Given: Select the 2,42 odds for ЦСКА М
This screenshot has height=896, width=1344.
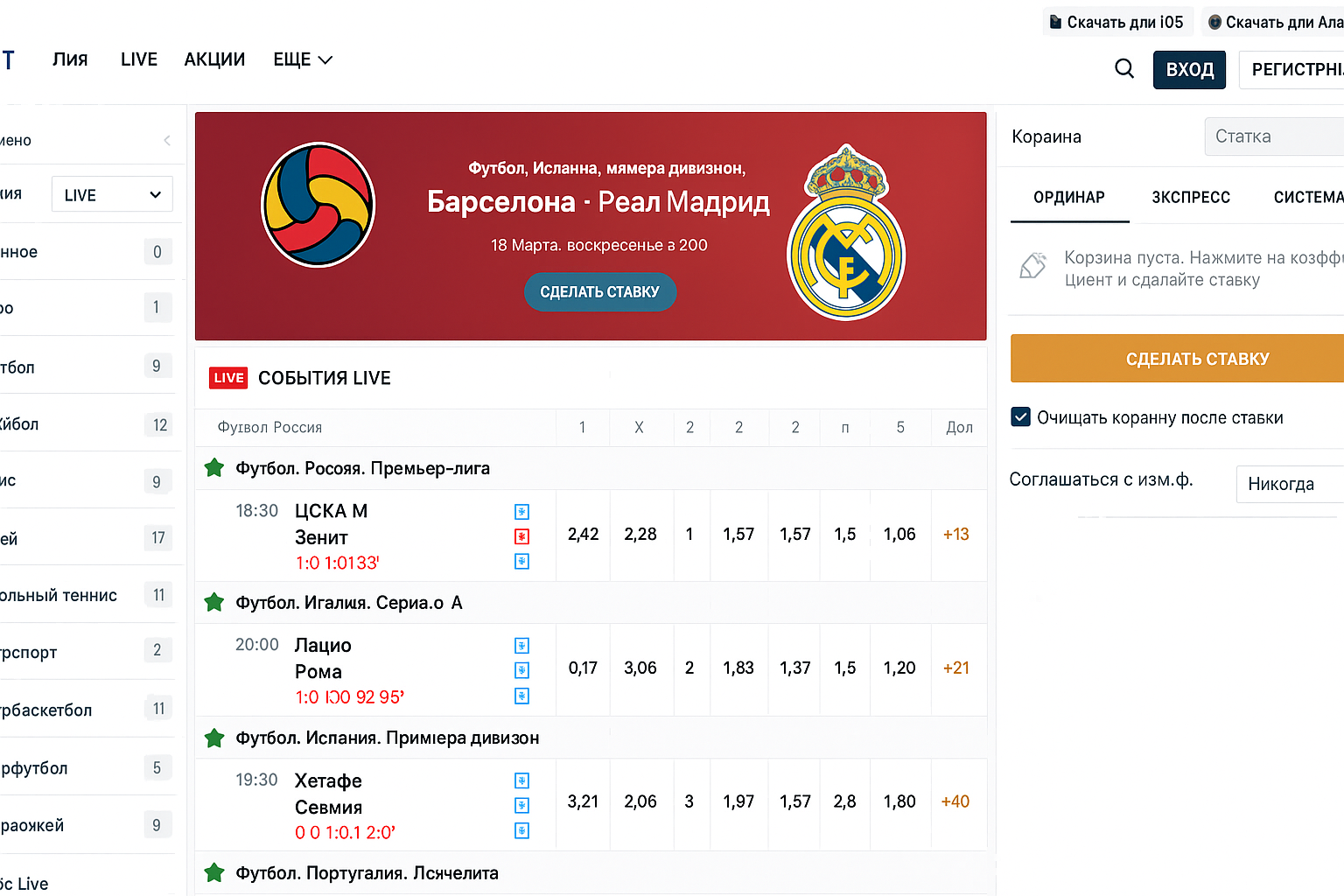Looking at the screenshot, I should click(583, 535).
